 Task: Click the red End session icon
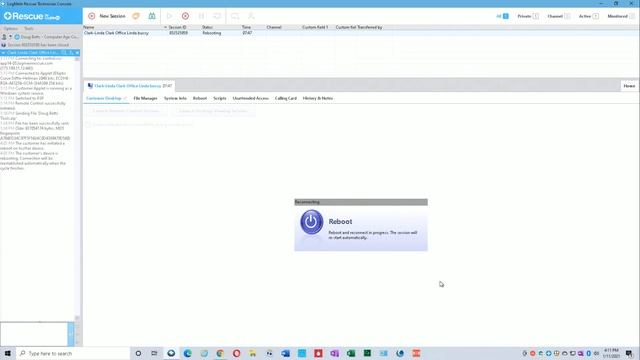point(185,16)
